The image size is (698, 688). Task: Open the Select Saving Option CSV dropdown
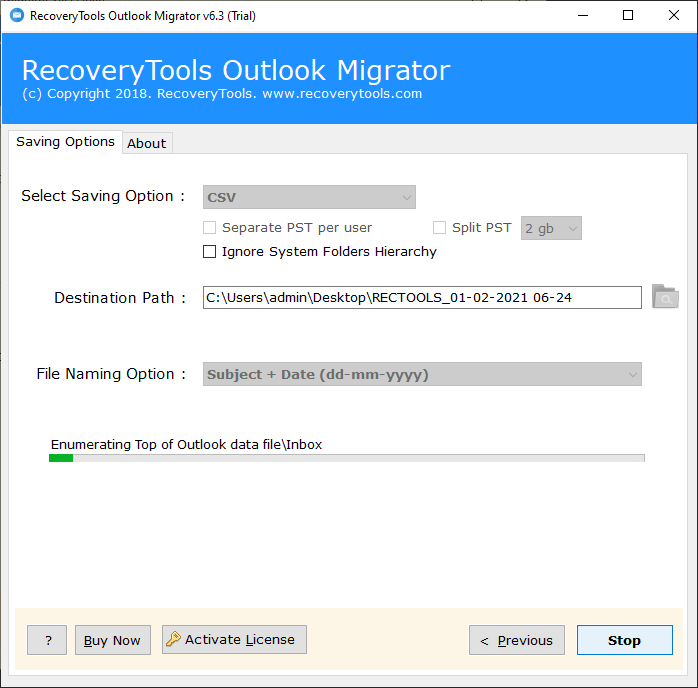coord(309,197)
